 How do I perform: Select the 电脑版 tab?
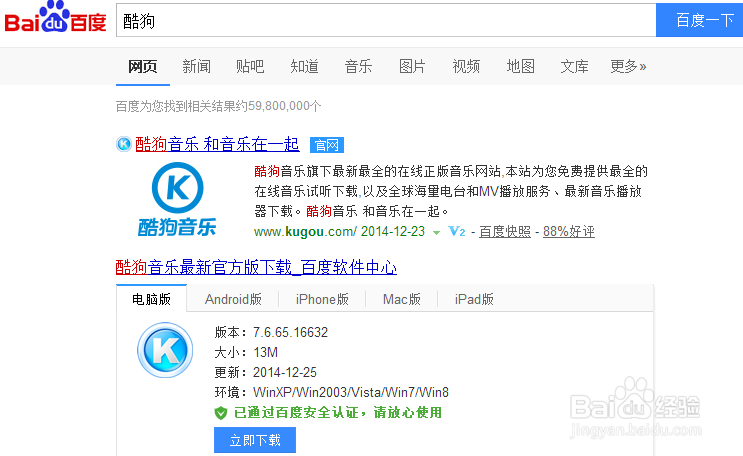pyautogui.click(x=152, y=299)
